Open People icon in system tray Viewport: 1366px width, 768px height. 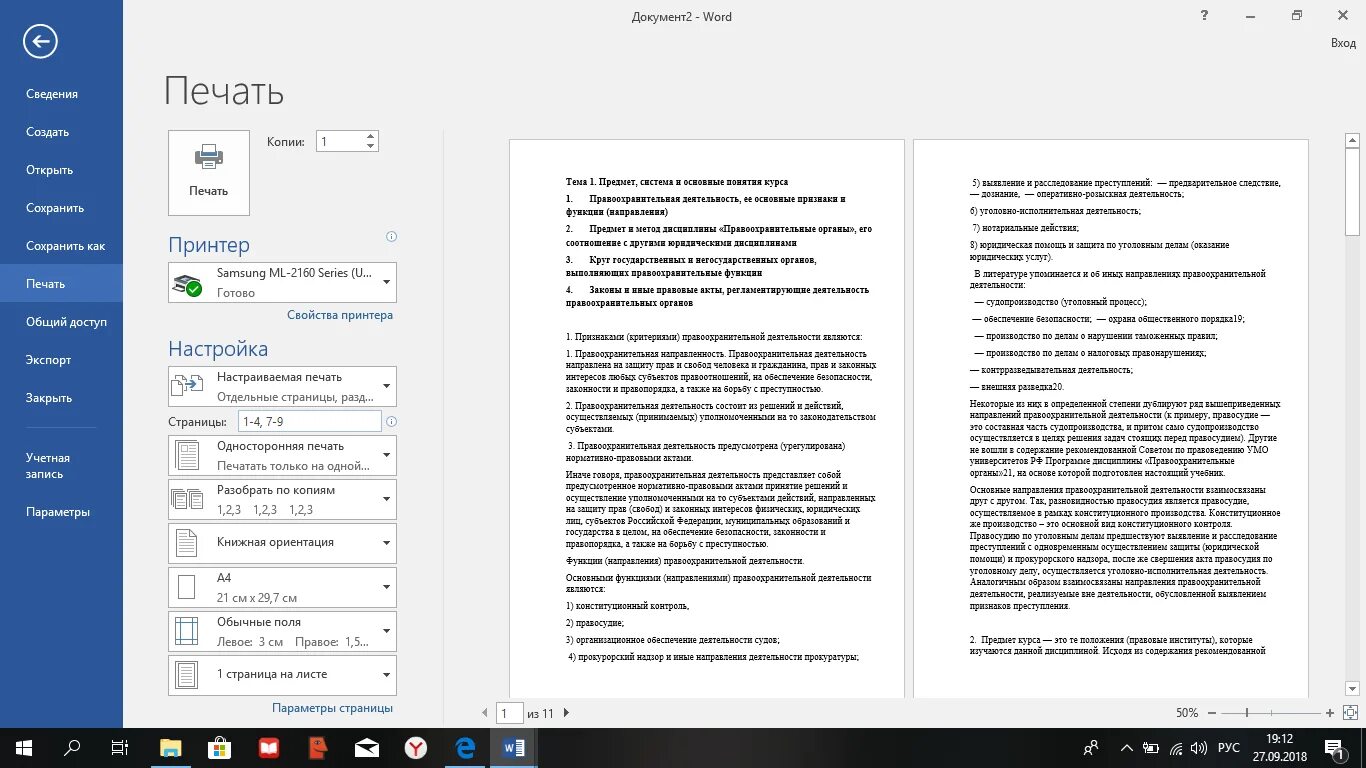coord(1091,747)
